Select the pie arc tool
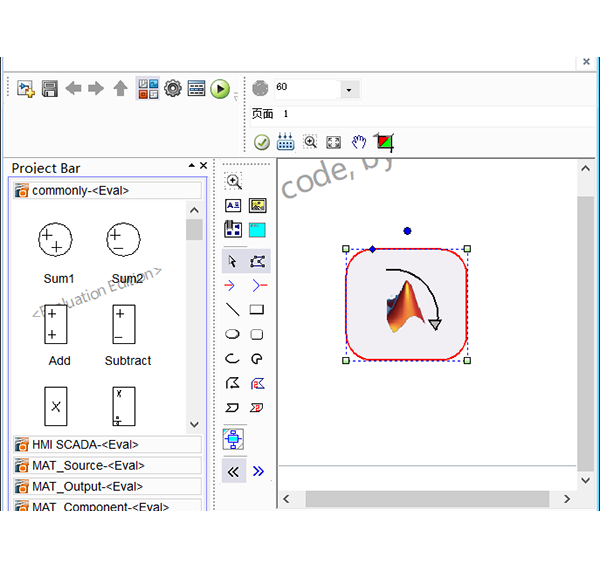The width and height of the screenshot is (600, 564). [x=257, y=359]
